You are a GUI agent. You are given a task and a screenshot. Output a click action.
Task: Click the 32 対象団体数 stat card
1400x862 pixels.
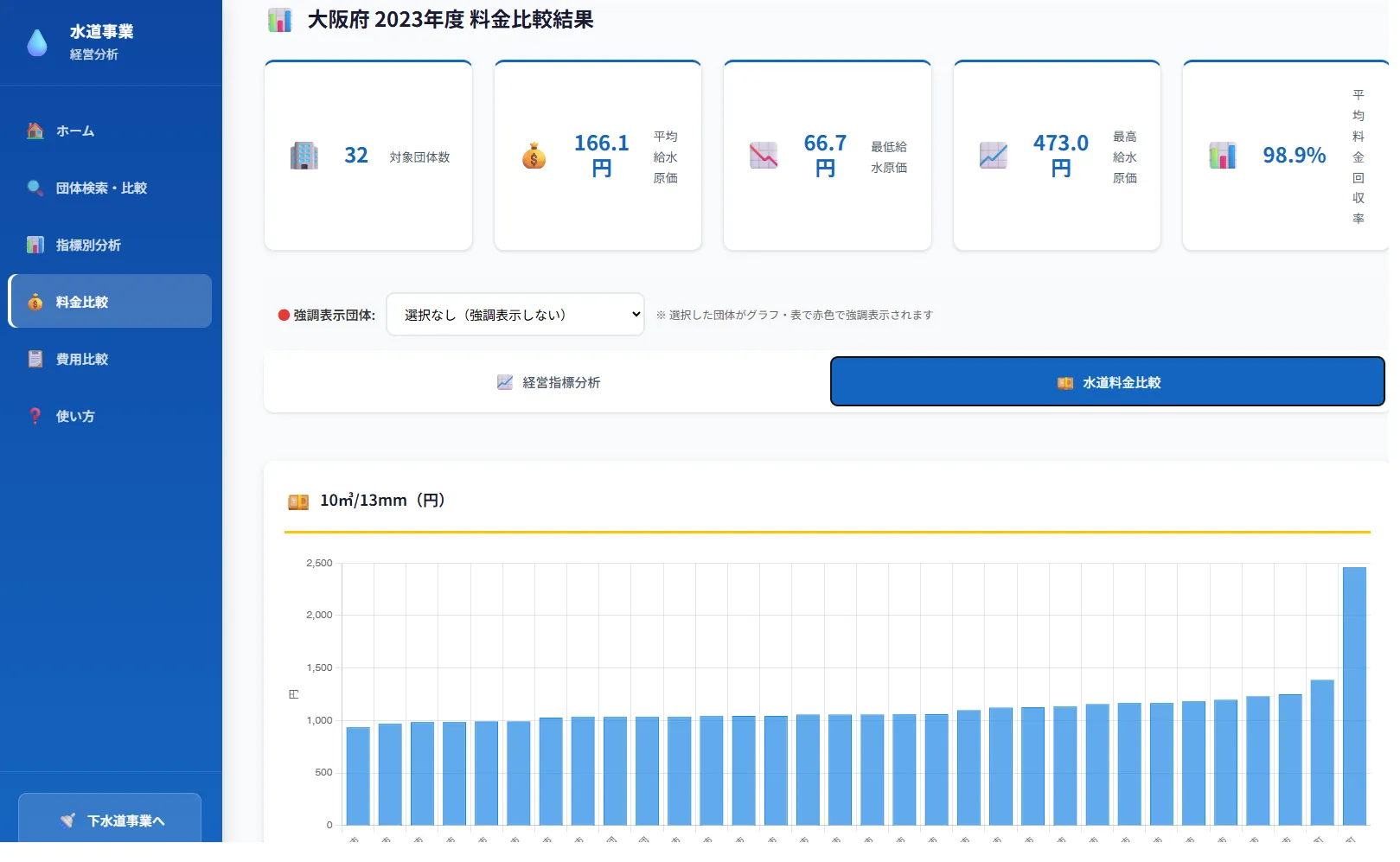tap(368, 156)
